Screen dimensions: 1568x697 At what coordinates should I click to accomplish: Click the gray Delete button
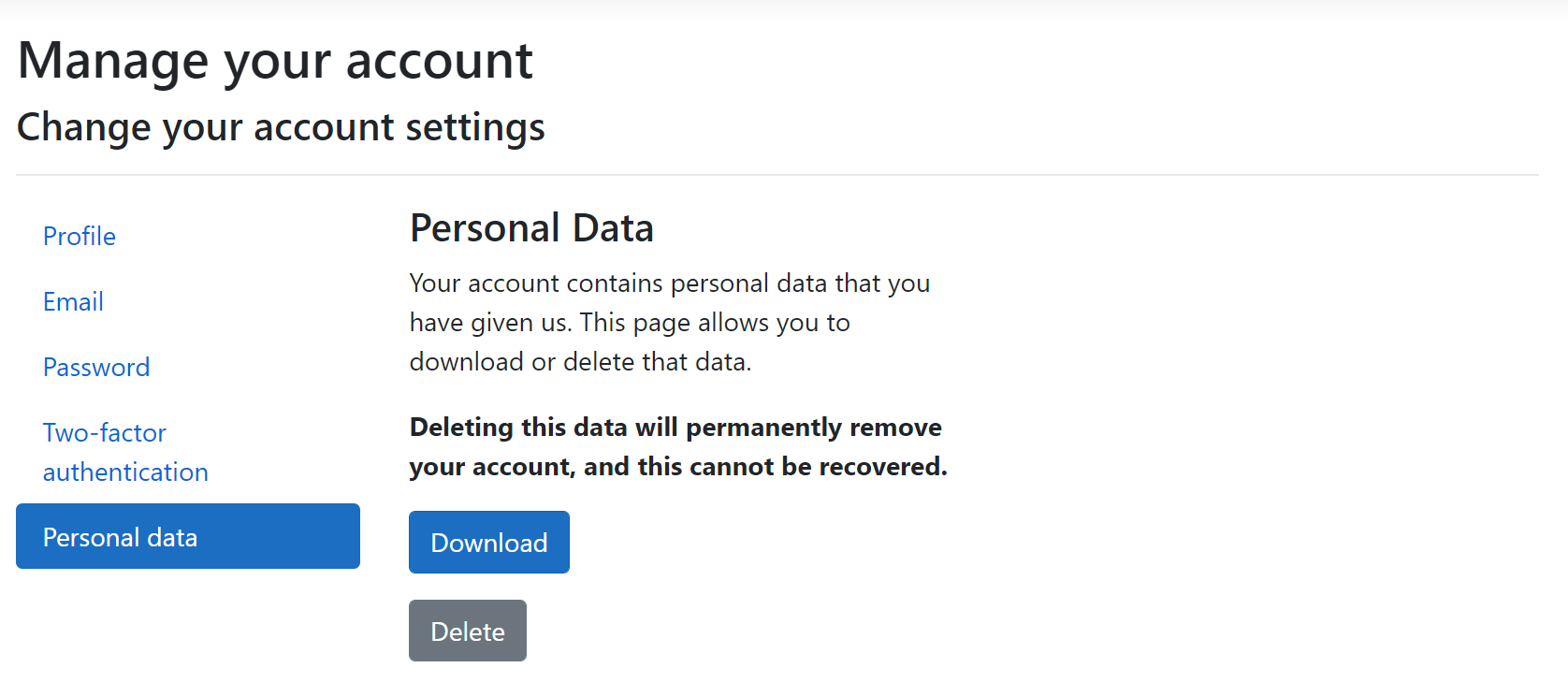pos(467,632)
